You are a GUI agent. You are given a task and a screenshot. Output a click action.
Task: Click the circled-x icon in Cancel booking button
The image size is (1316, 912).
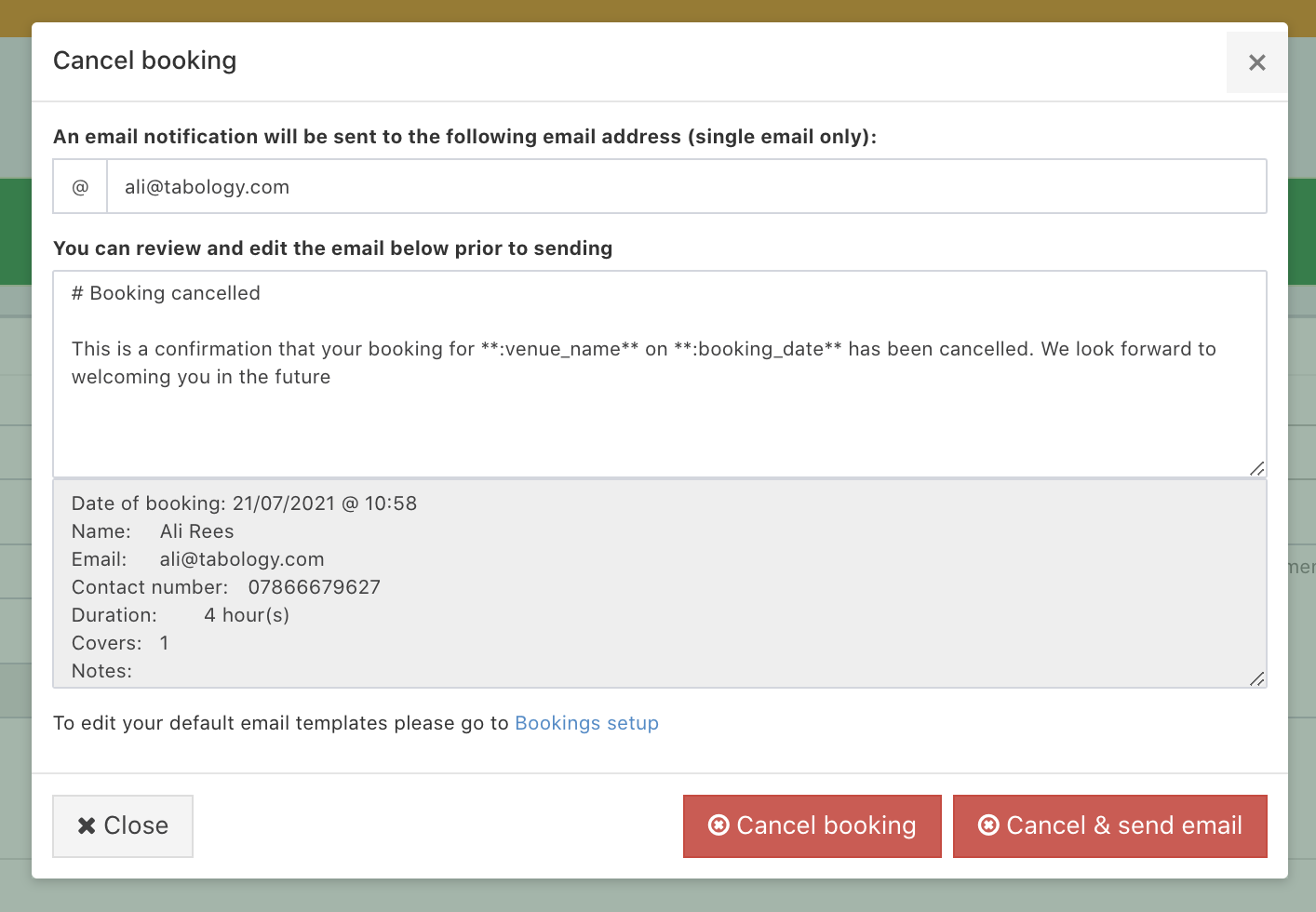[718, 825]
